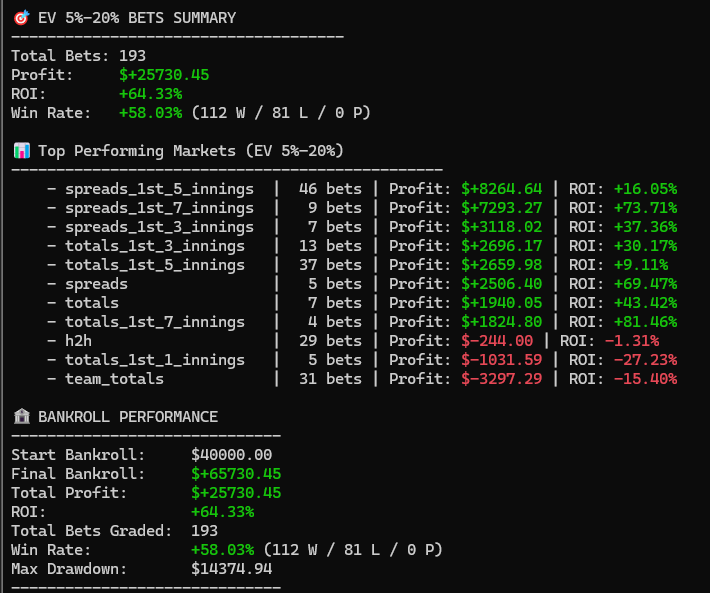Click '46 bets' in spreads_1st_5_innings row

330,189
